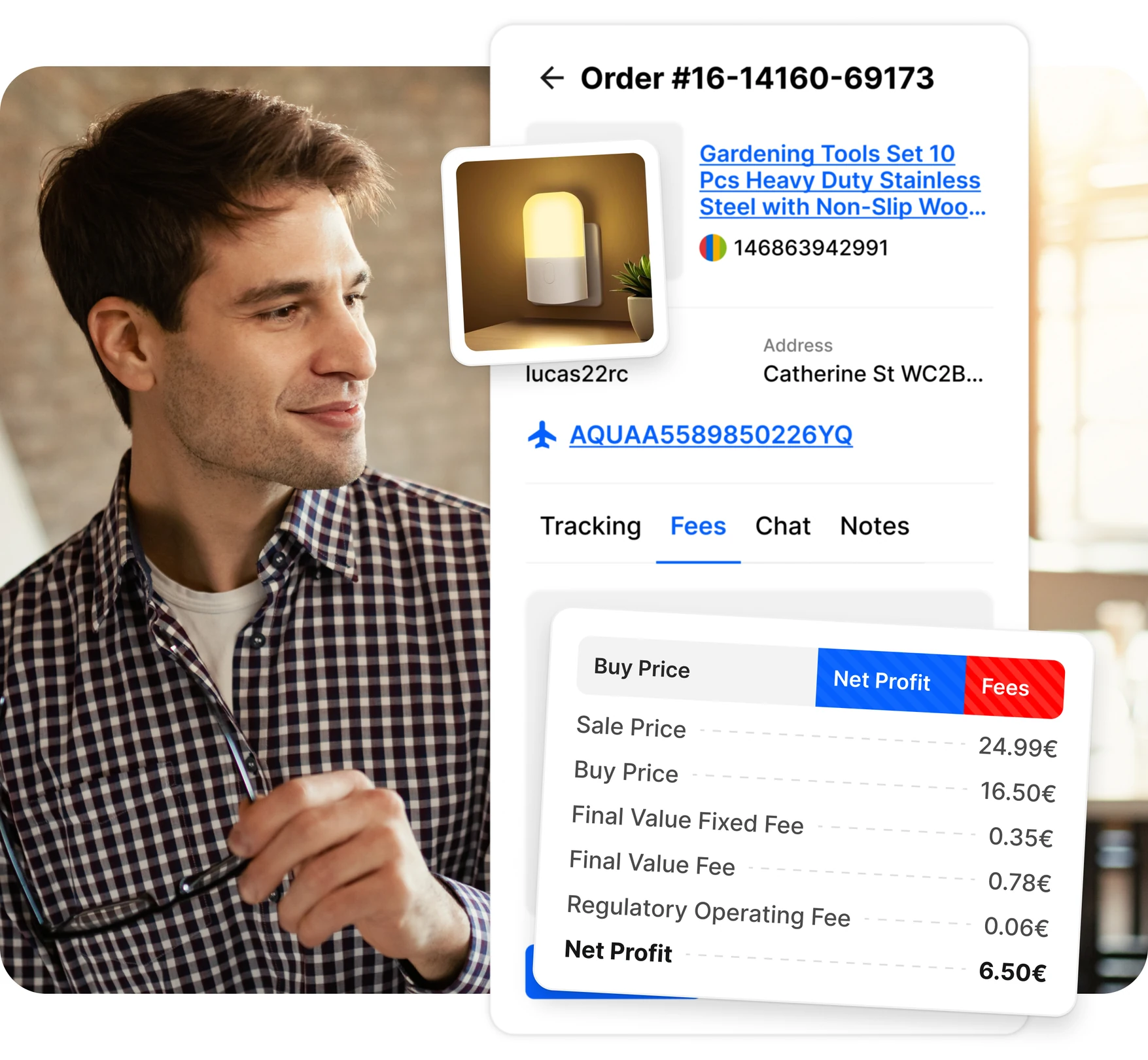Image resolution: width=1148 pixels, height=1060 pixels.
Task: Click the airplane shipping icon
Action: coord(542,435)
